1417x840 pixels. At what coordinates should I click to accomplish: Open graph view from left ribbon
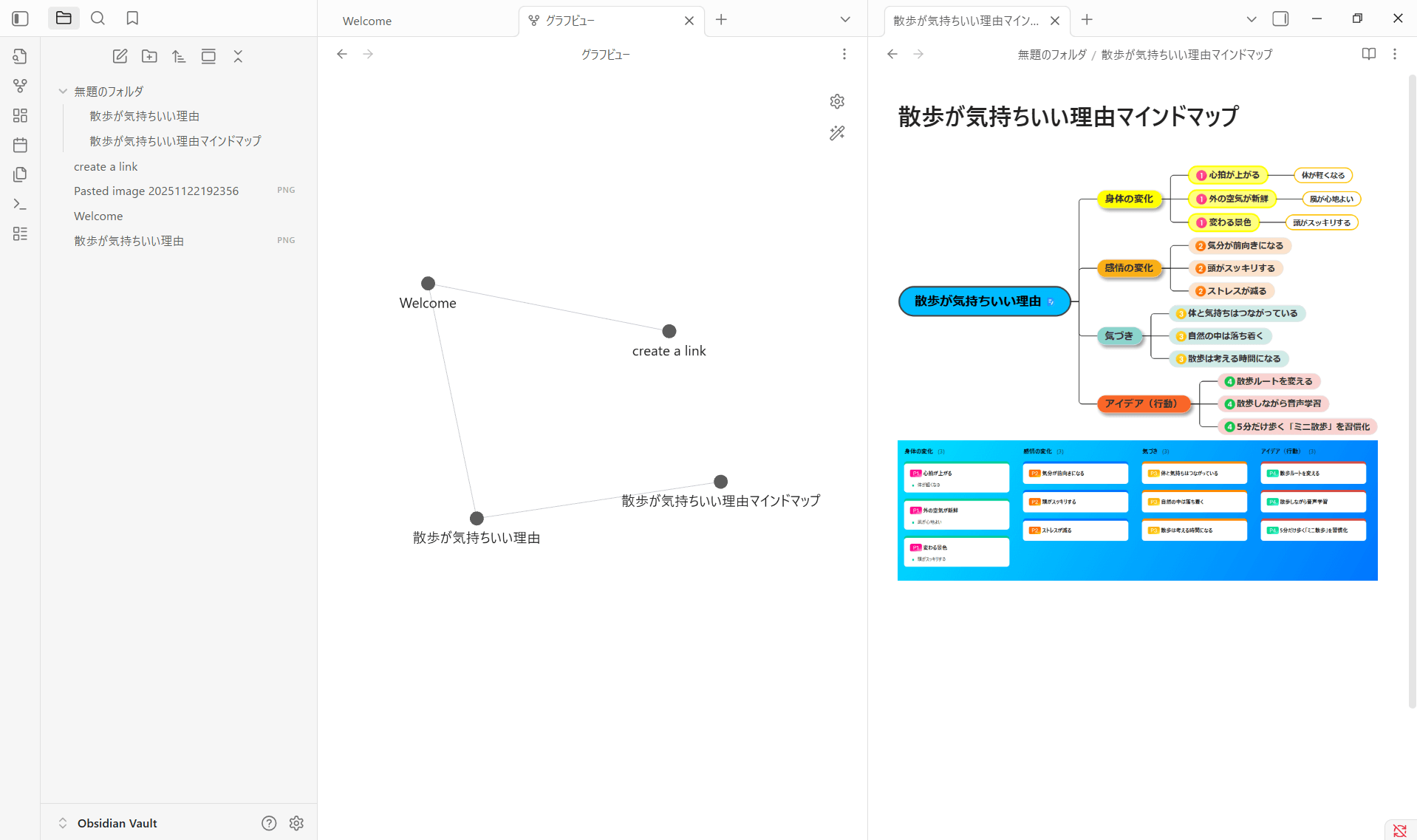(20, 86)
